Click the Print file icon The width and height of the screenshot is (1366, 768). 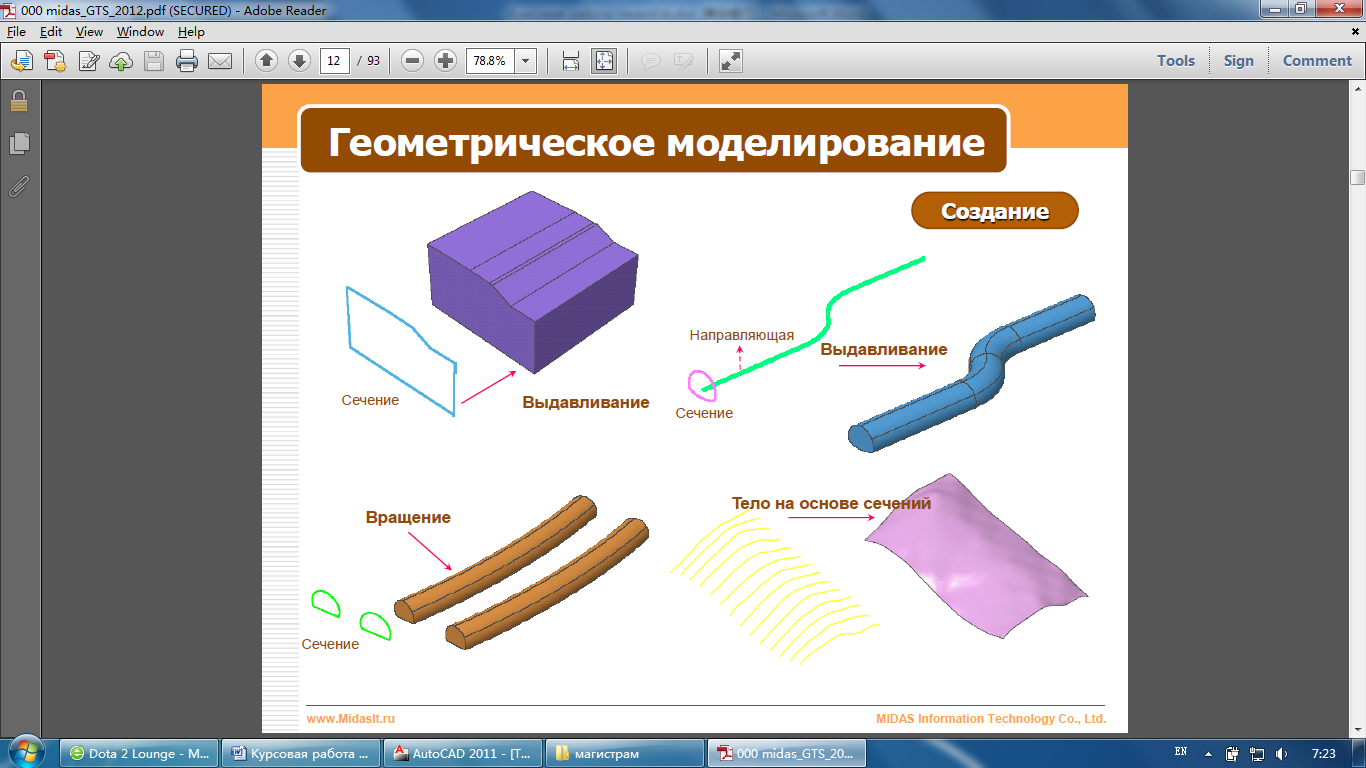point(186,61)
